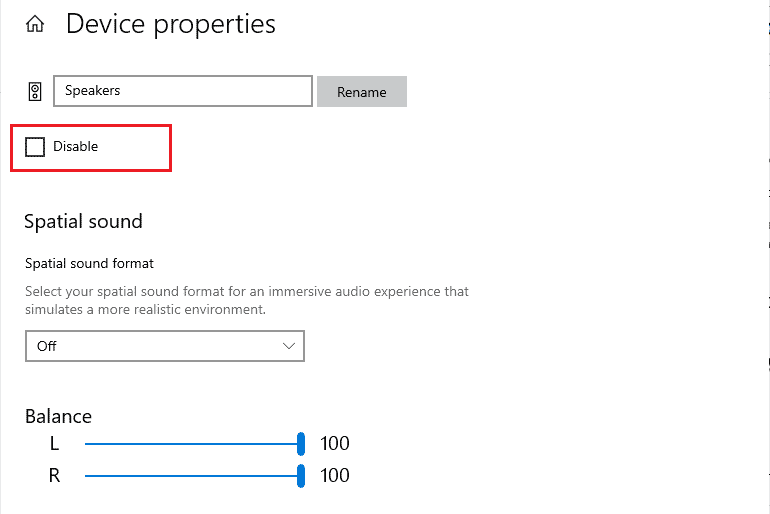Click the right channel balance slider handle
The width and height of the screenshot is (770, 514).
[x=301, y=476]
